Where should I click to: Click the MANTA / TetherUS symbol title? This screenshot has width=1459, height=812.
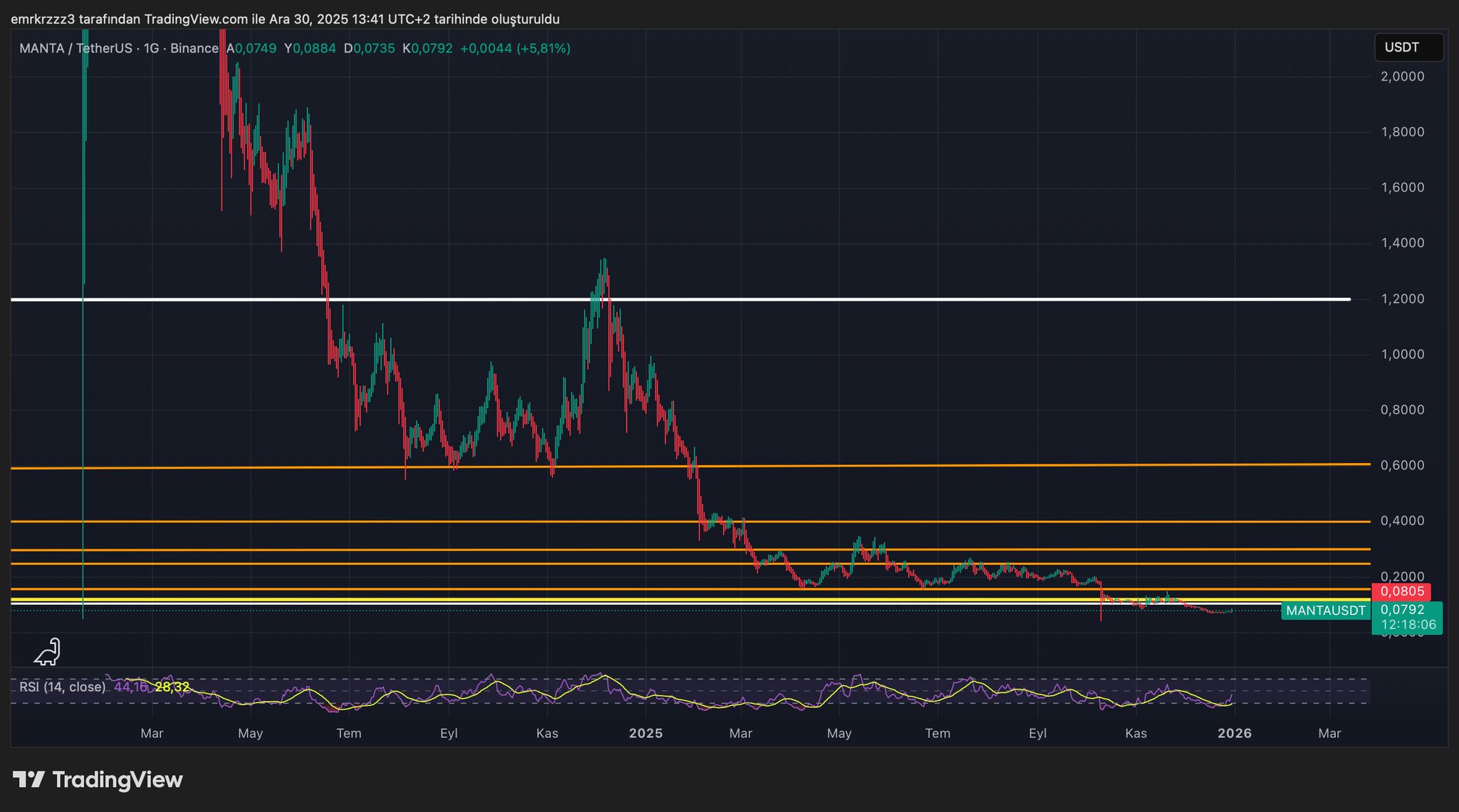point(76,48)
